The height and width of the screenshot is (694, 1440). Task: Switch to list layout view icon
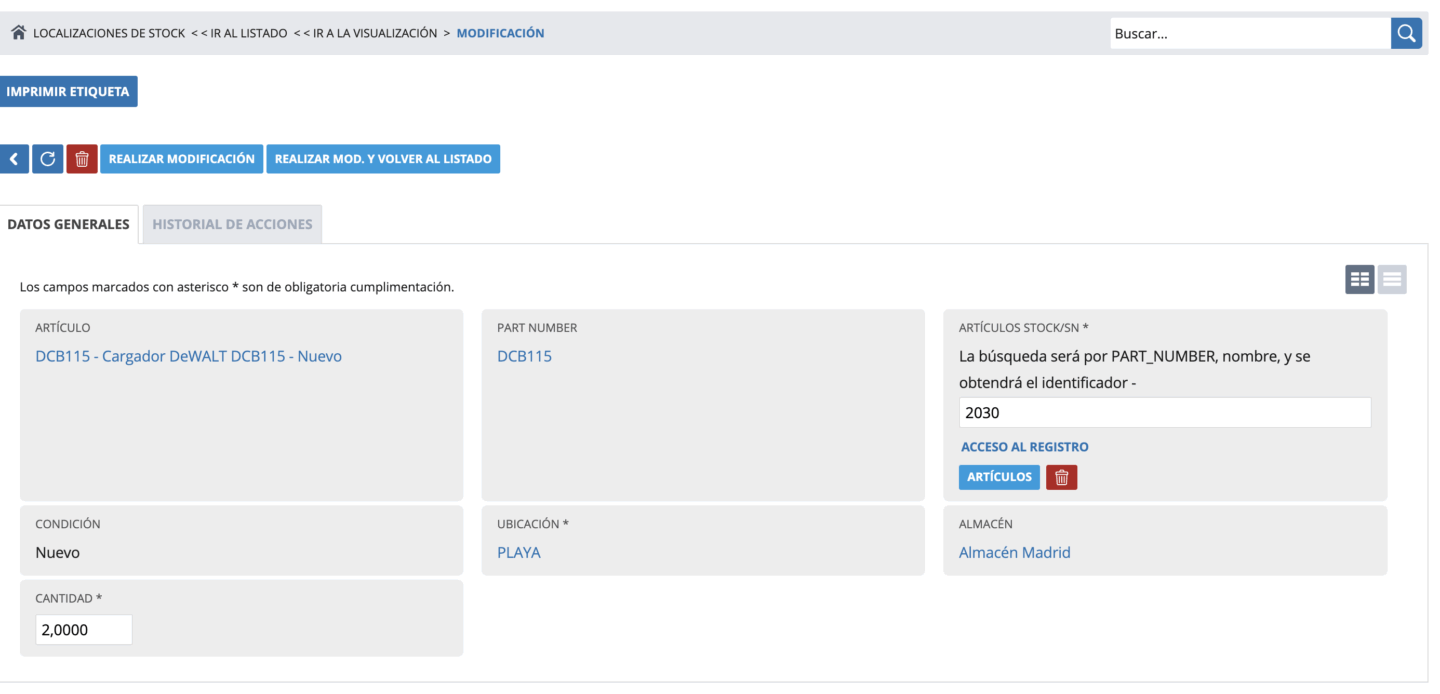pyautogui.click(x=1392, y=280)
